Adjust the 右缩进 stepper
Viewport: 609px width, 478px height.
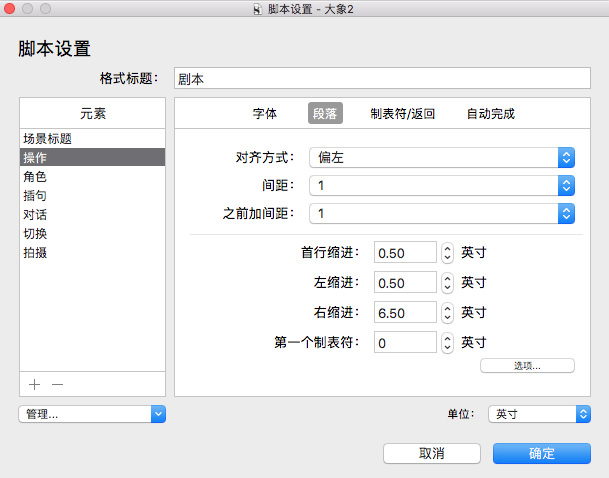(x=447, y=313)
